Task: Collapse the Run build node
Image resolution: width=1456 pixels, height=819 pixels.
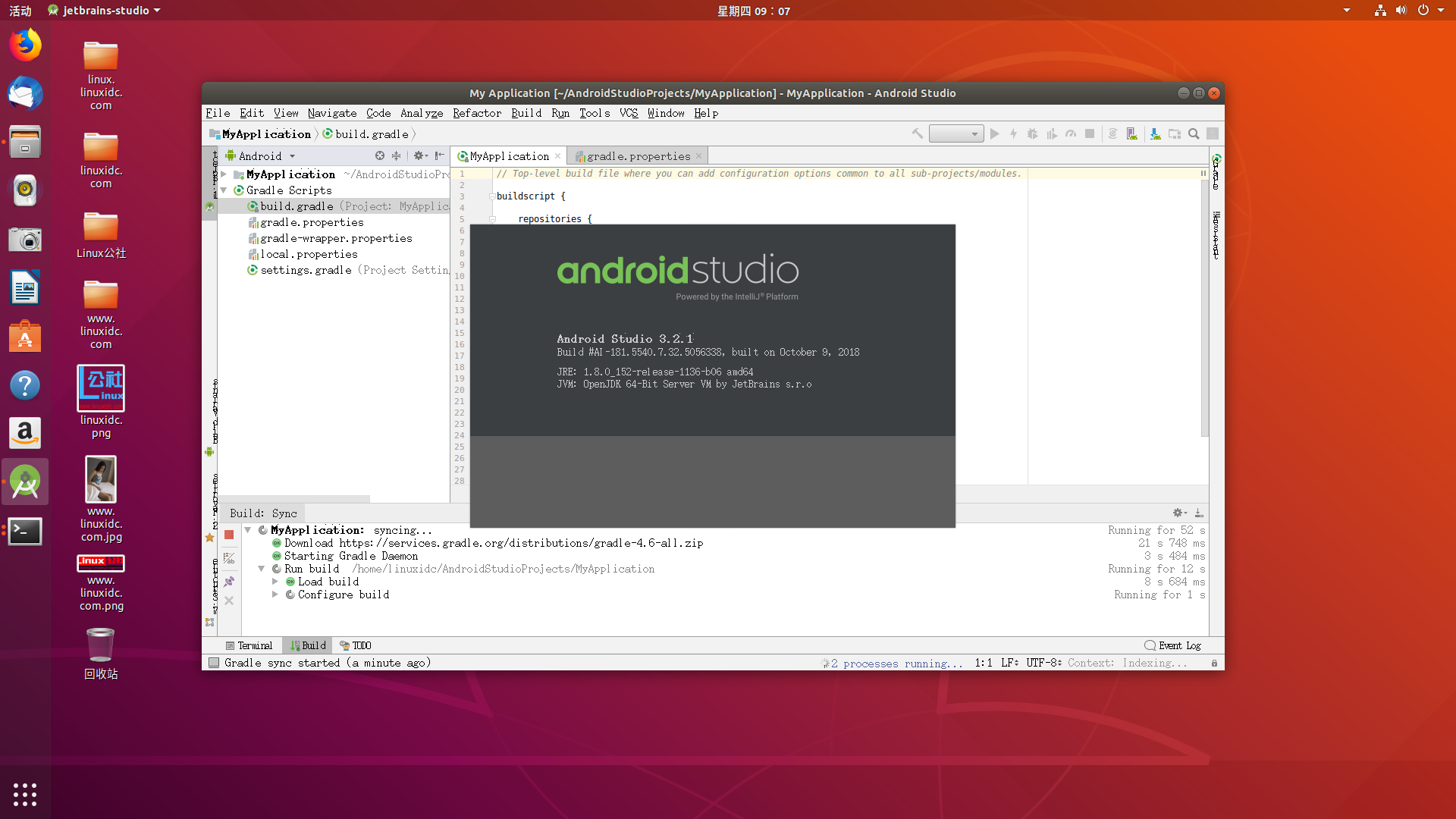Action: click(262, 569)
